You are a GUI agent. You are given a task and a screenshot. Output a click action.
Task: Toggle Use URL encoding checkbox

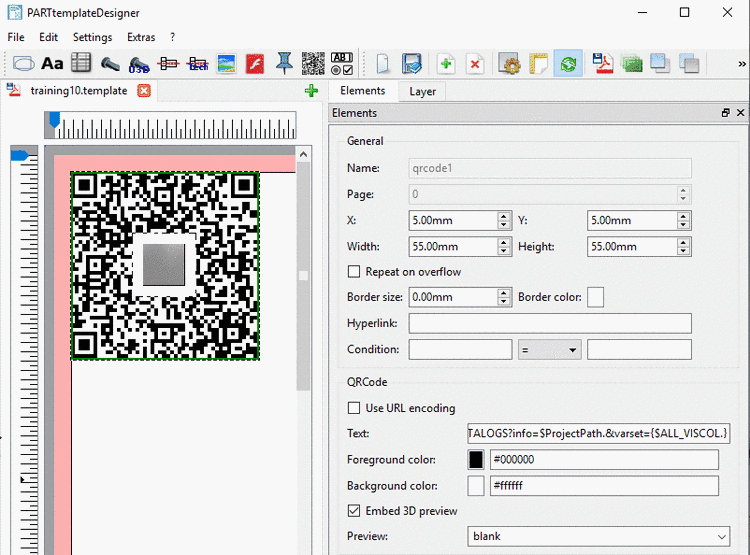pos(354,408)
